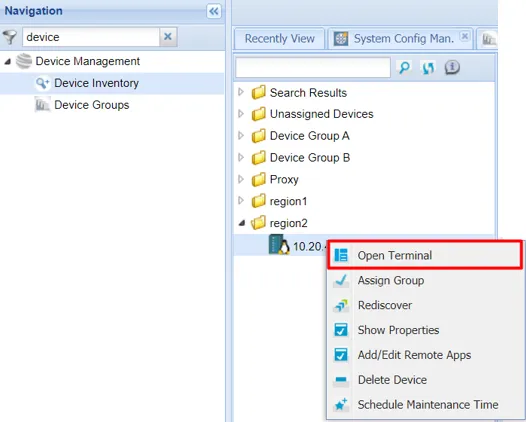Switch to the Recently View tab
Screen dimensions: 526x422
coord(279,39)
